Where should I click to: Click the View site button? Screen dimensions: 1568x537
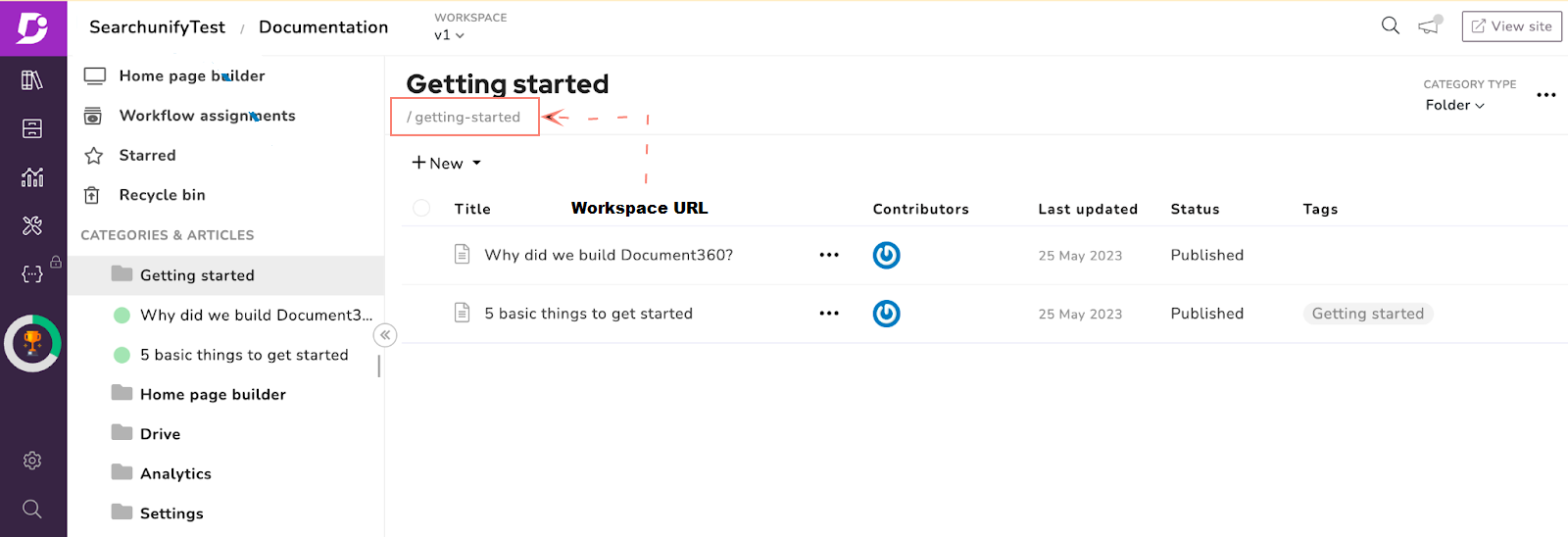[x=1511, y=26]
